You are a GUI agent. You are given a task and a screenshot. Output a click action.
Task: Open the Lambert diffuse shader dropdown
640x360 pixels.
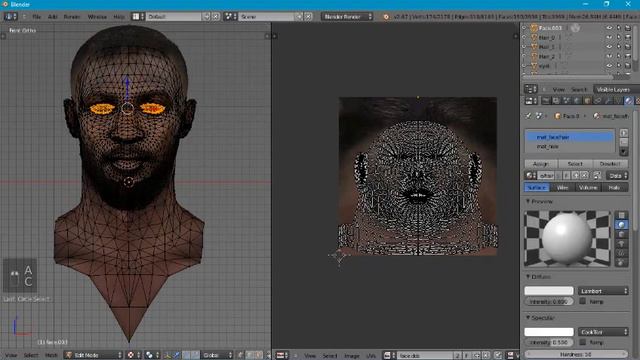click(x=603, y=291)
